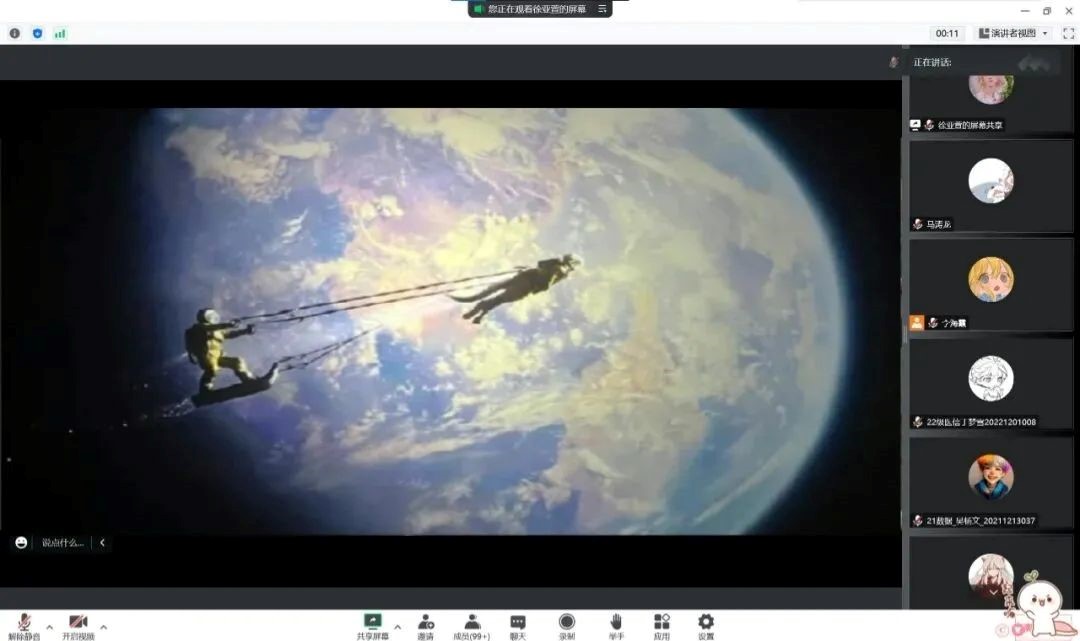
Task: Click the mic icon beside name ending 2021213037
Action: [x=917, y=521]
